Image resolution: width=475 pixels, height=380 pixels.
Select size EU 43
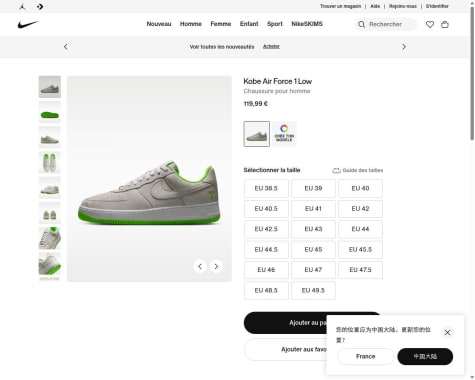click(x=313, y=229)
